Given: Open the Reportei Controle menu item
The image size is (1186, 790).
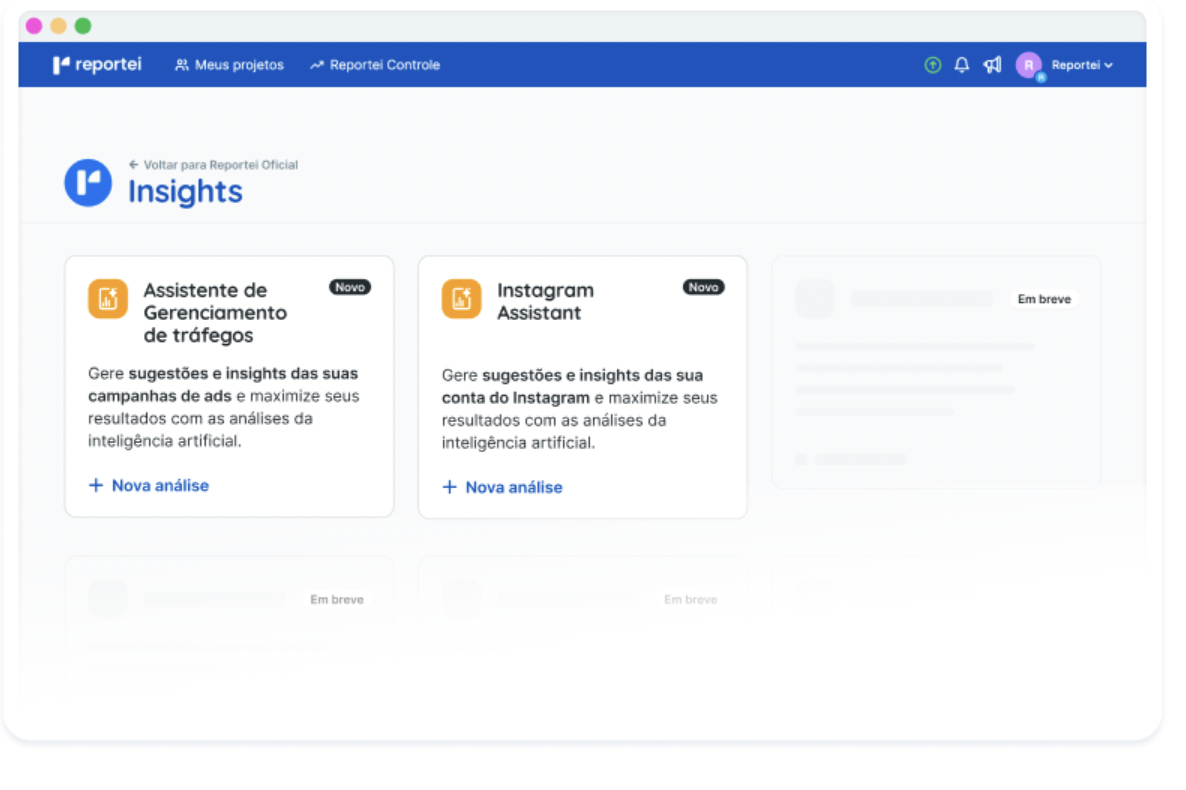Looking at the screenshot, I should pos(384,64).
